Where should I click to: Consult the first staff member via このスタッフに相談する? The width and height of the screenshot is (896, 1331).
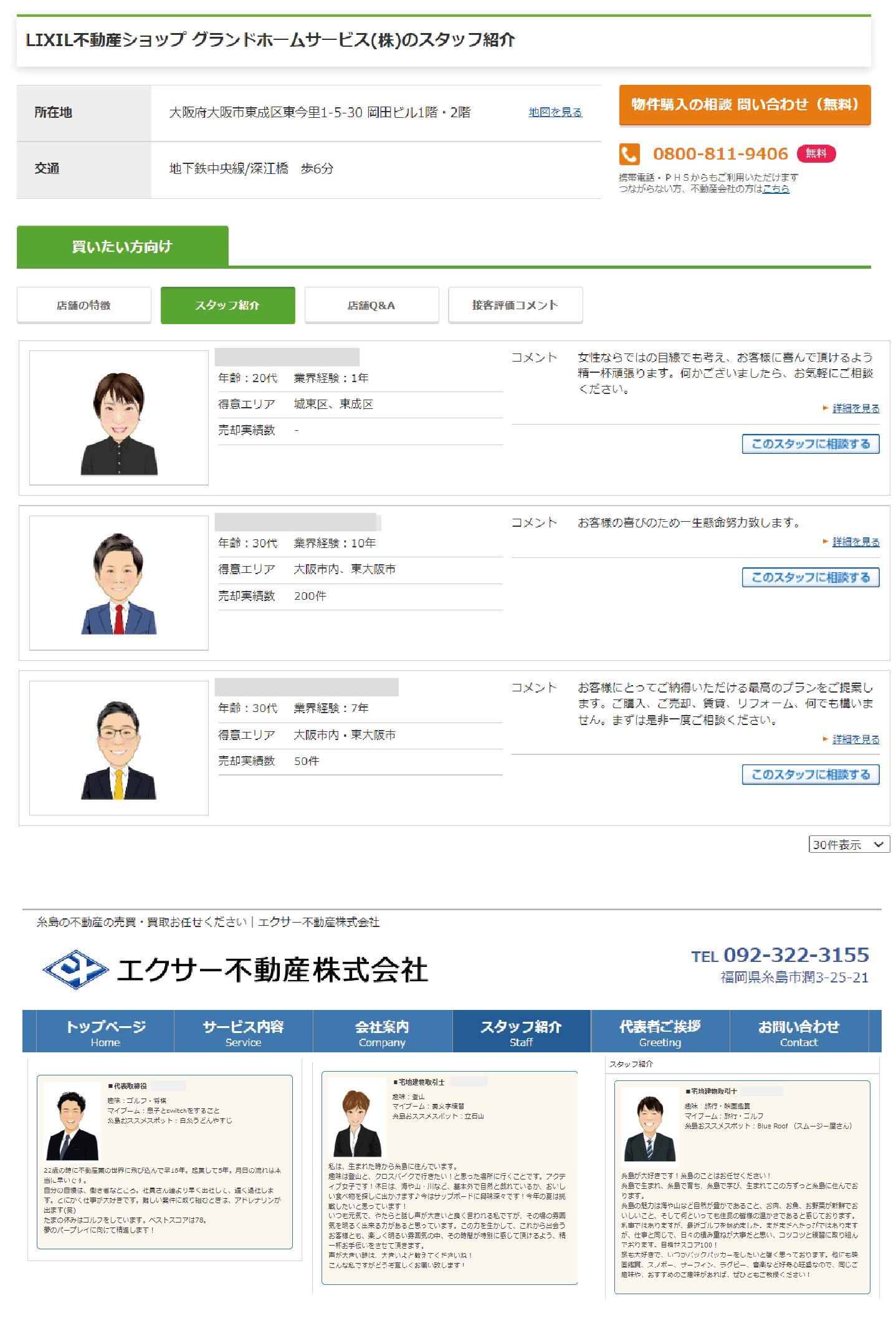coord(810,444)
